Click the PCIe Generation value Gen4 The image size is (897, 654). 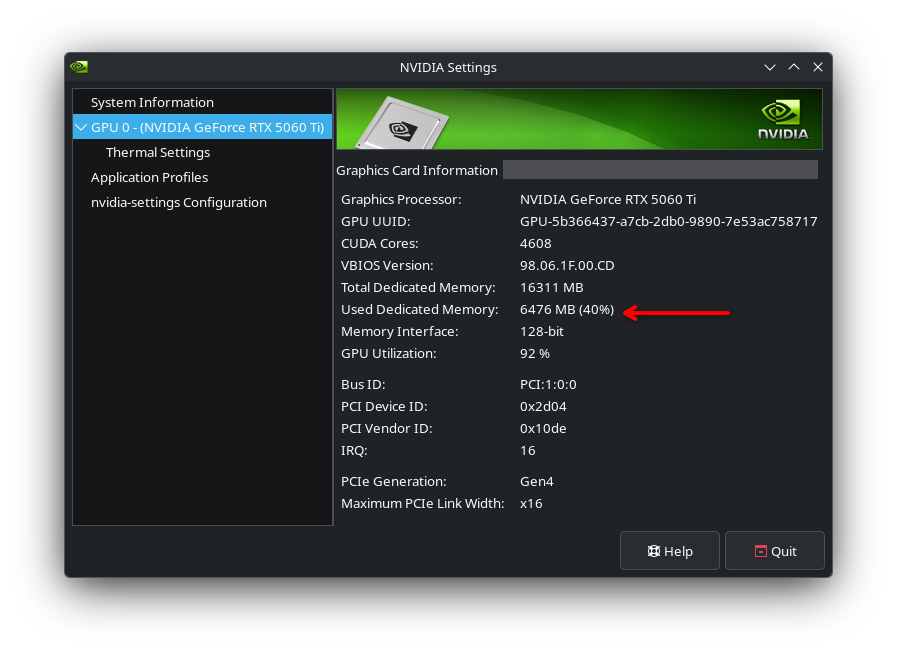(x=537, y=482)
